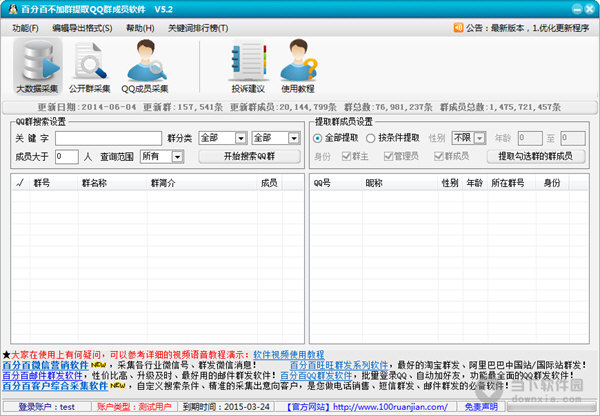
Task: Close the application window
Action: pos(589,9)
